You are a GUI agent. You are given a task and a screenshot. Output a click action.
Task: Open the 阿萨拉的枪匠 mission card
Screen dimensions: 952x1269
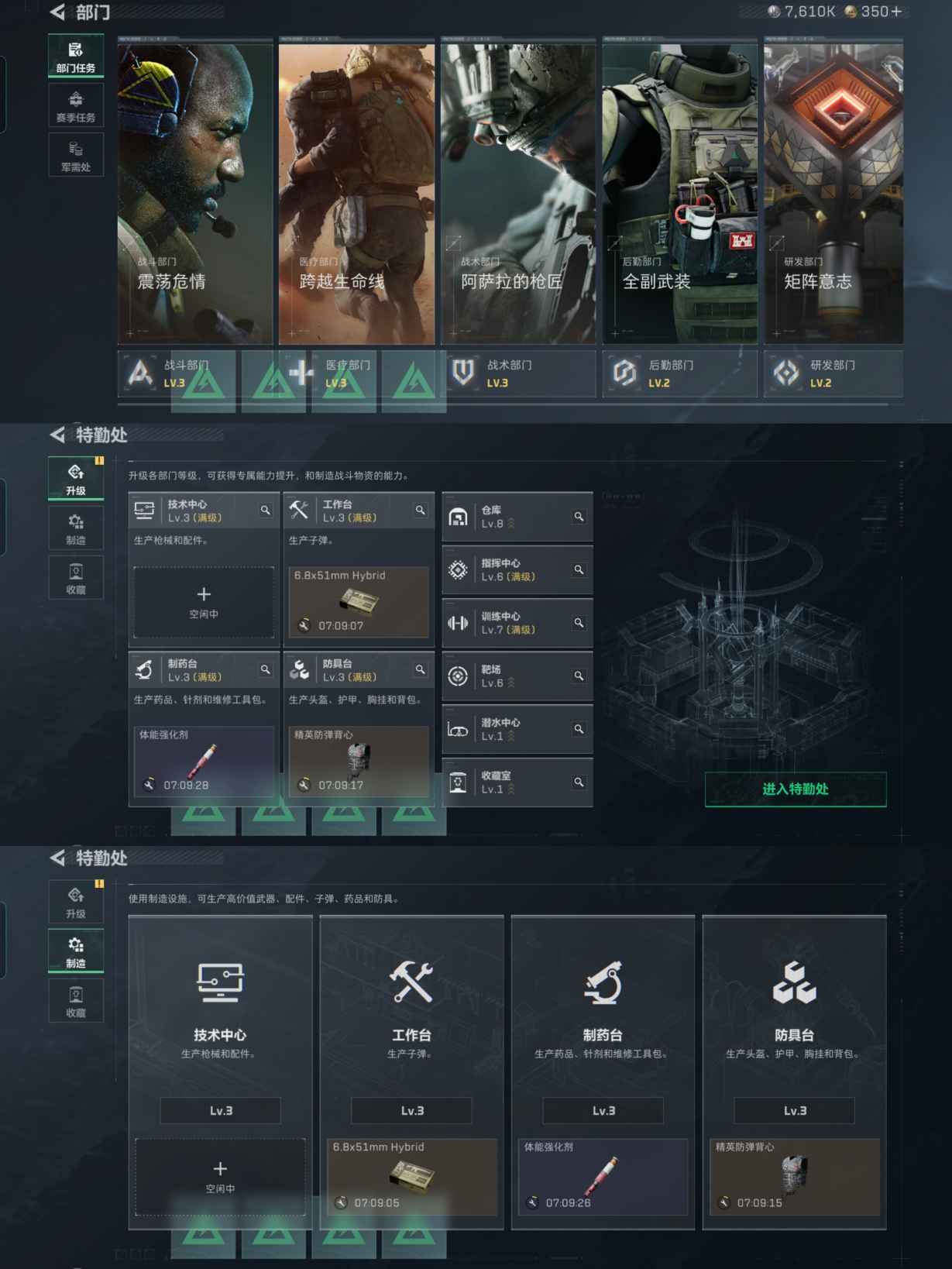518,194
